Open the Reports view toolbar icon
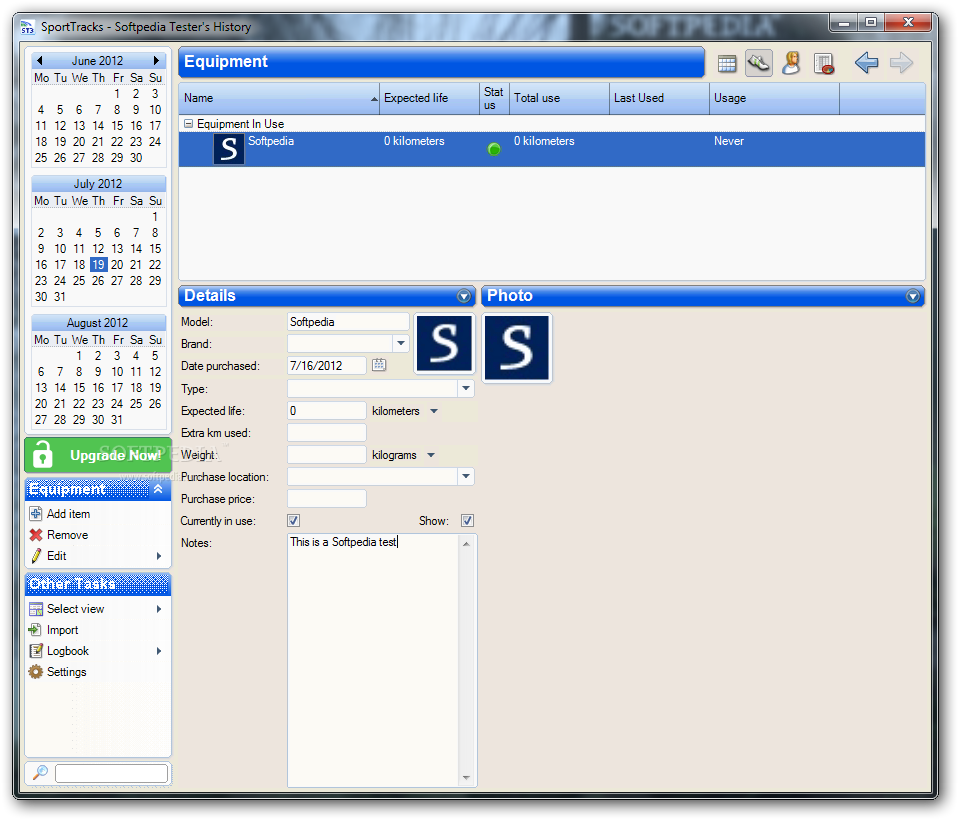959x820 pixels. point(824,63)
